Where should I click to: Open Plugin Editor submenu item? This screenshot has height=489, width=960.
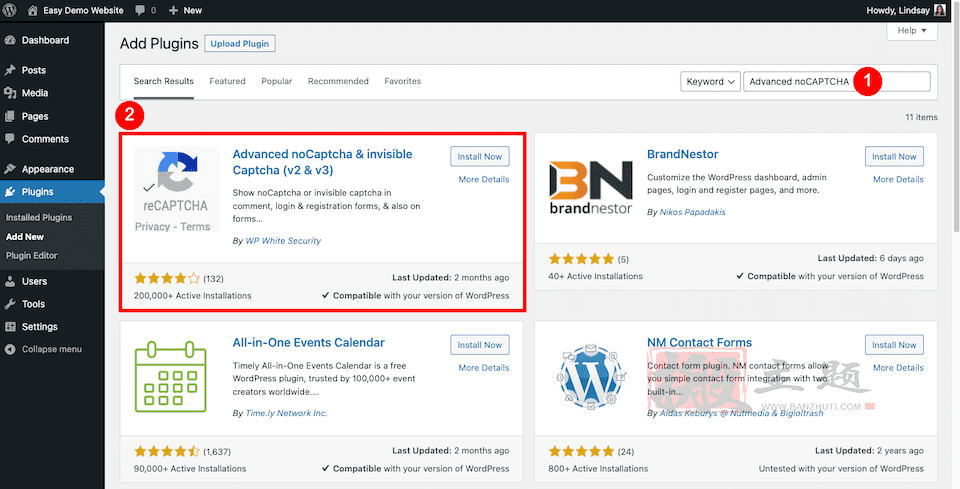click(x=31, y=256)
